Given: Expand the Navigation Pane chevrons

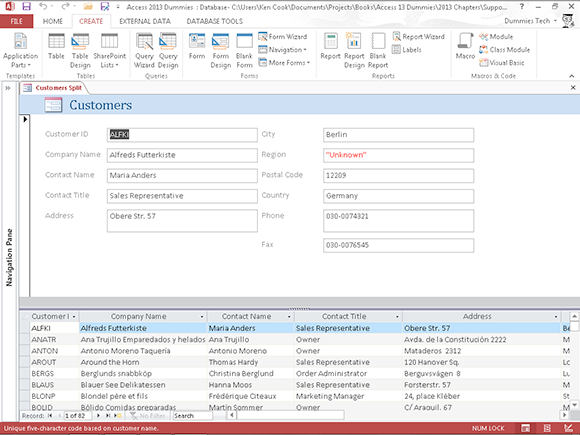Looking at the screenshot, I should [8, 88].
